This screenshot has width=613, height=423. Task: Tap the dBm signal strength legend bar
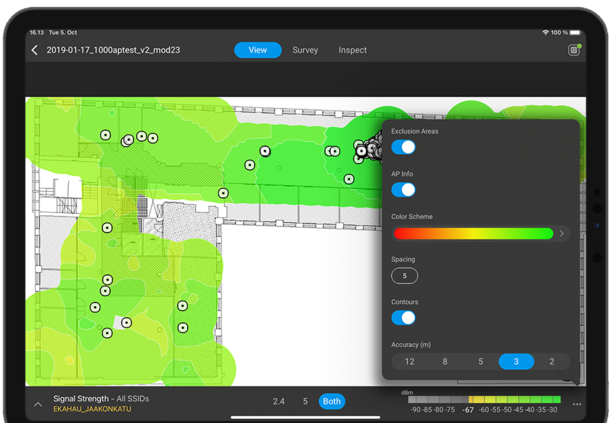[484, 400]
